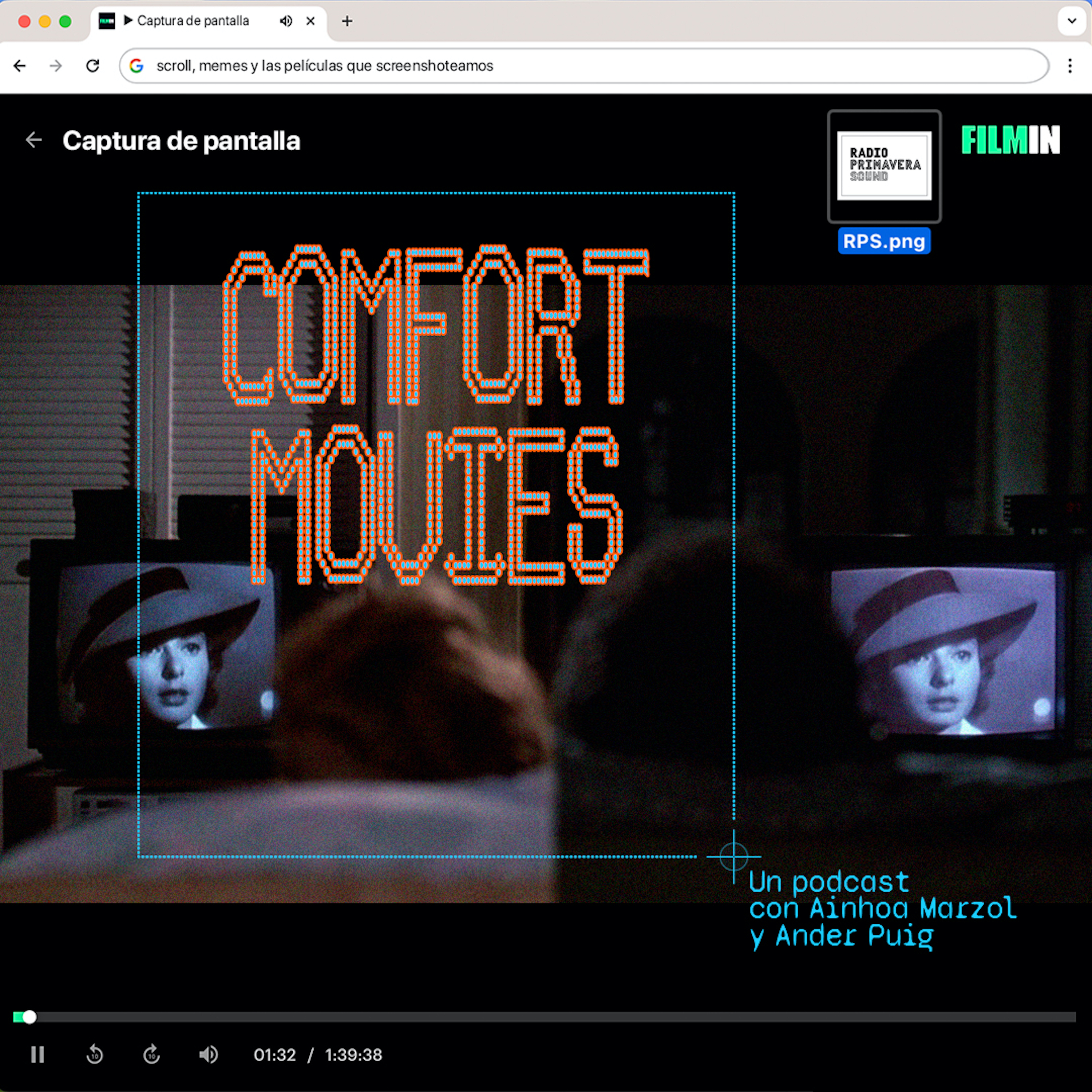This screenshot has height=1092, width=1092.
Task: Rewind 10 seconds
Action: tap(94, 1055)
